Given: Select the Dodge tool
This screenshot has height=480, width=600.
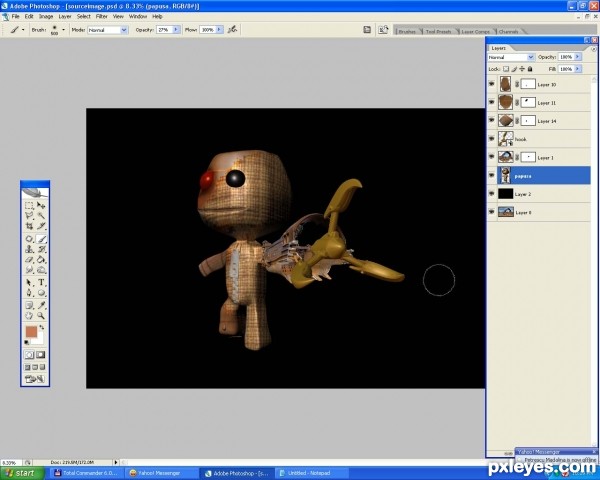Looking at the screenshot, I should pyautogui.click(x=41, y=270).
